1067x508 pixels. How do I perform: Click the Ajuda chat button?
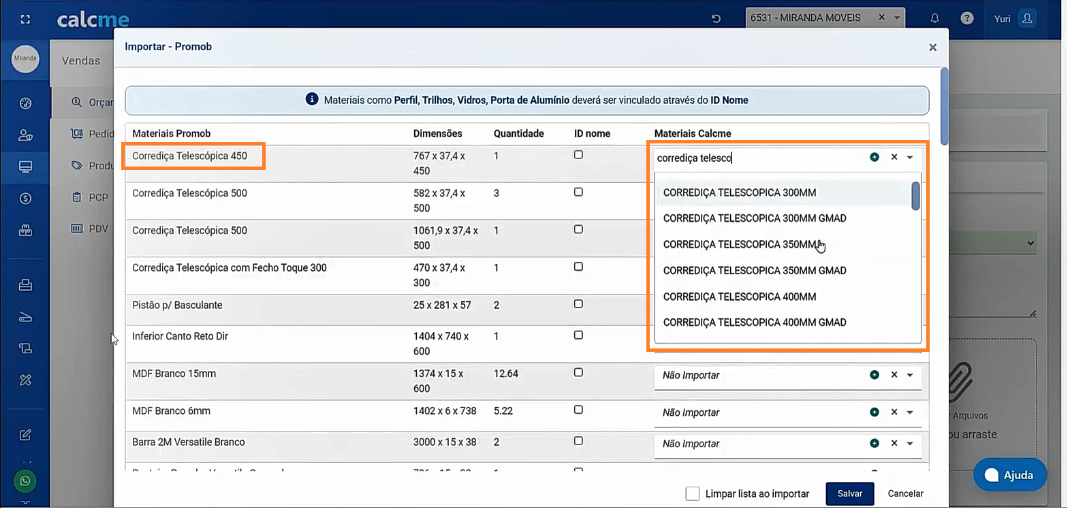[1009, 475]
